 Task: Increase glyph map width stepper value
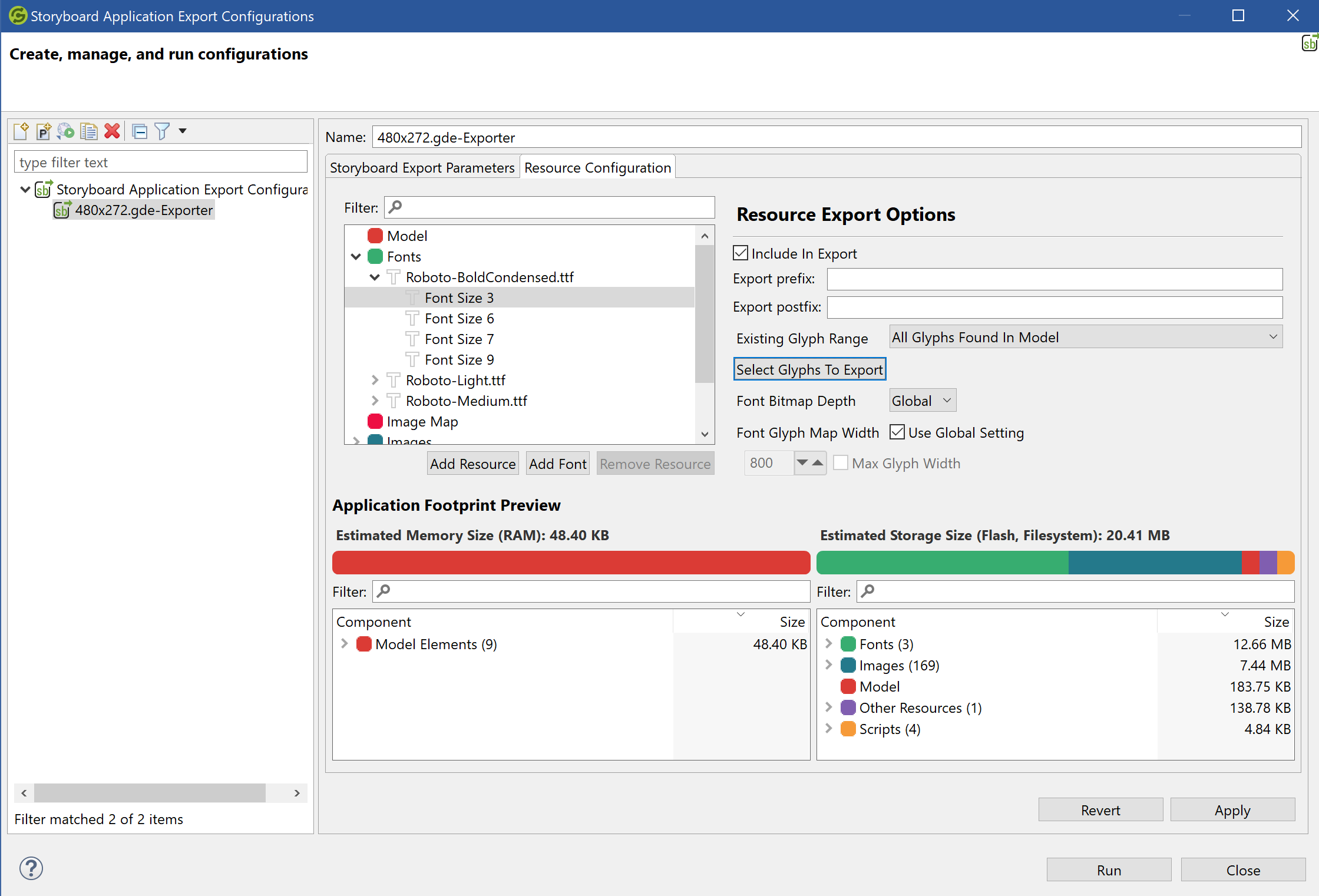pyautogui.click(x=818, y=463)
